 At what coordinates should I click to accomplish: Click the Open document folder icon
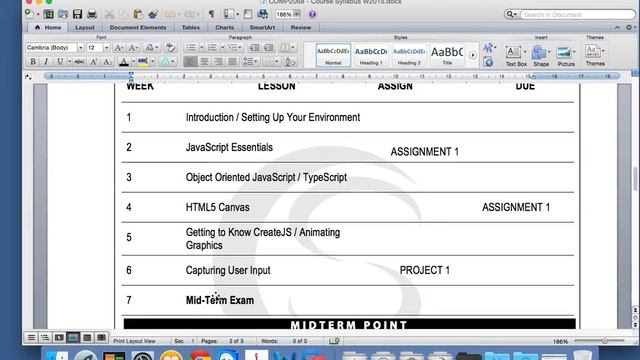click(63, 14)
